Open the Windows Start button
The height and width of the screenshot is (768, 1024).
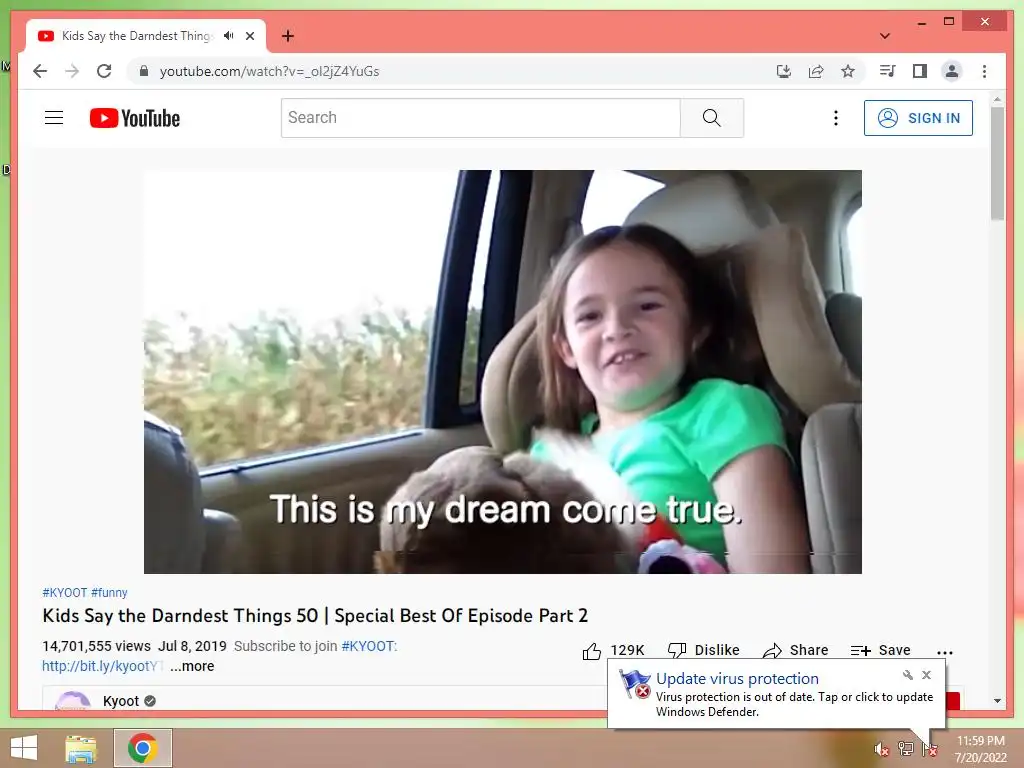[x=24, y=748]
